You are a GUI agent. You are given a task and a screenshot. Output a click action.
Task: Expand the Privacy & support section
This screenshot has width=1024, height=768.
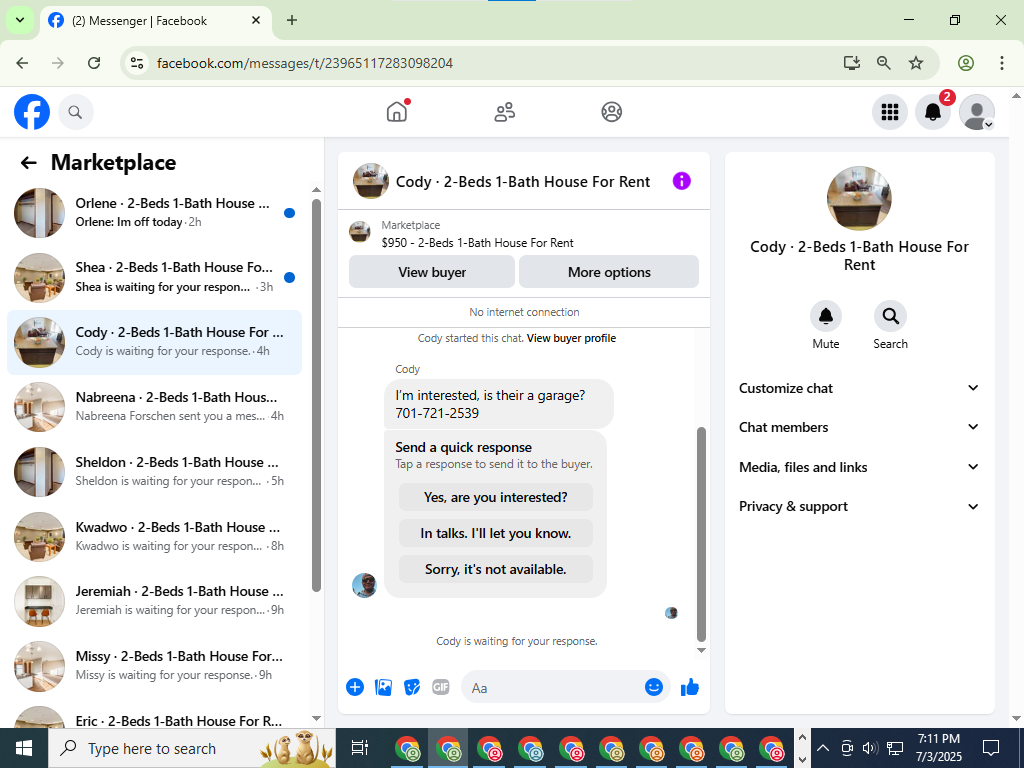tap(859, 506)
